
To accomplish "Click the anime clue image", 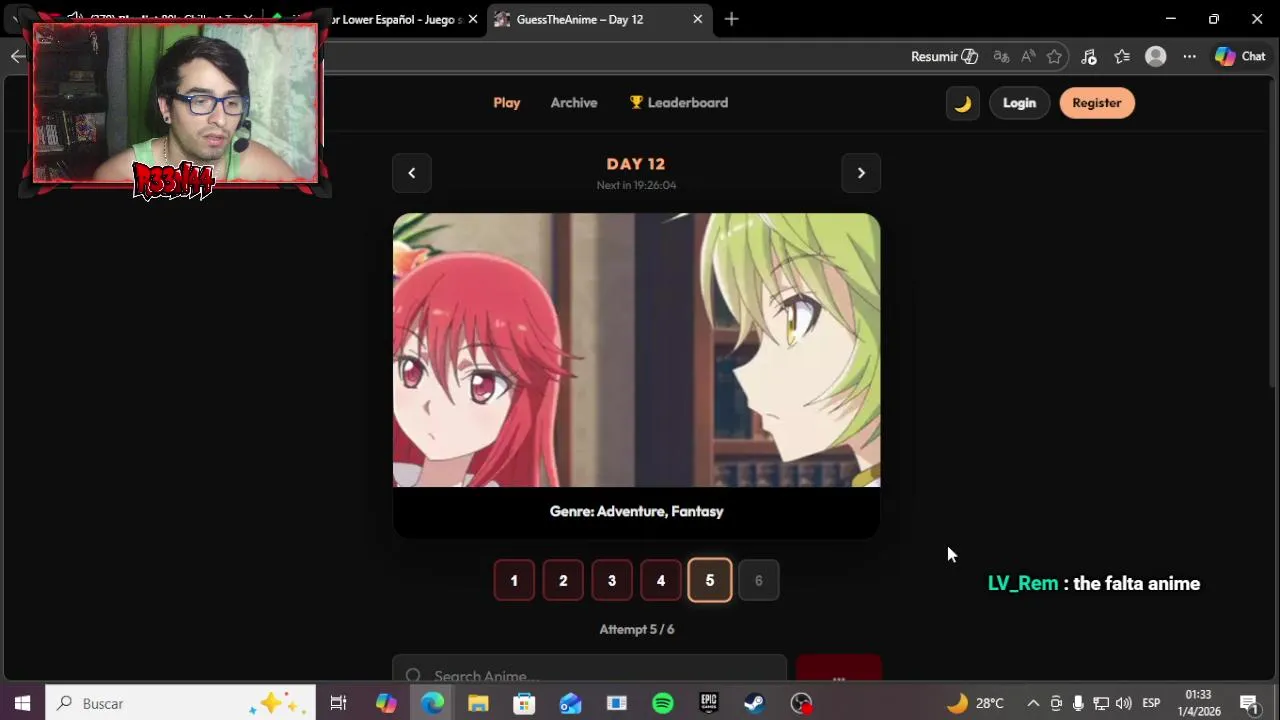I will [636, 350].
